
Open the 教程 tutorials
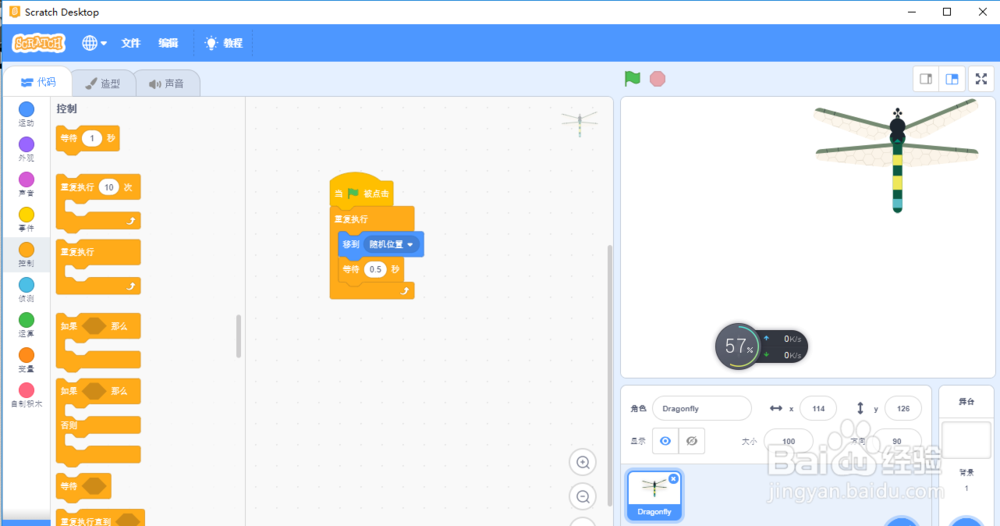pos(224,43)
